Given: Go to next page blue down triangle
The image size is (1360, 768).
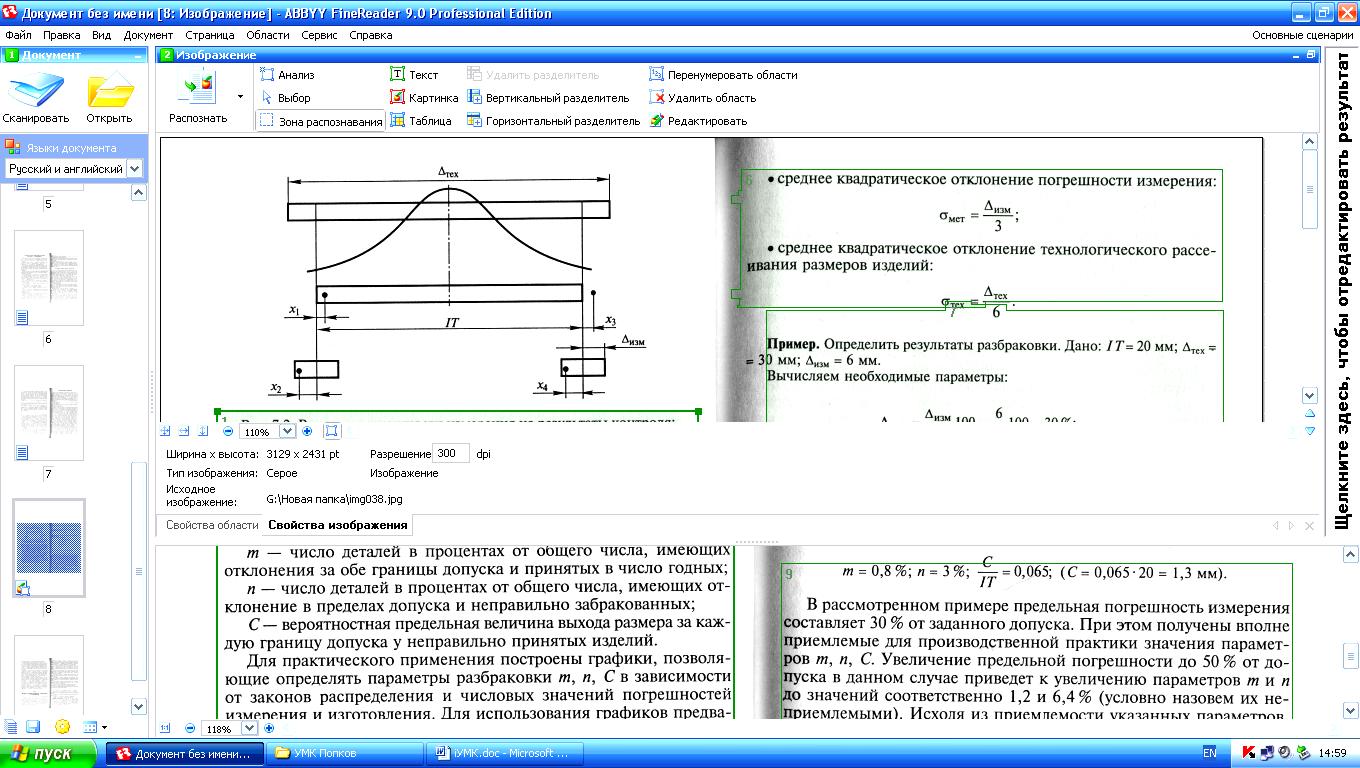Looking at the screenshot, I should click(1310, 431).
